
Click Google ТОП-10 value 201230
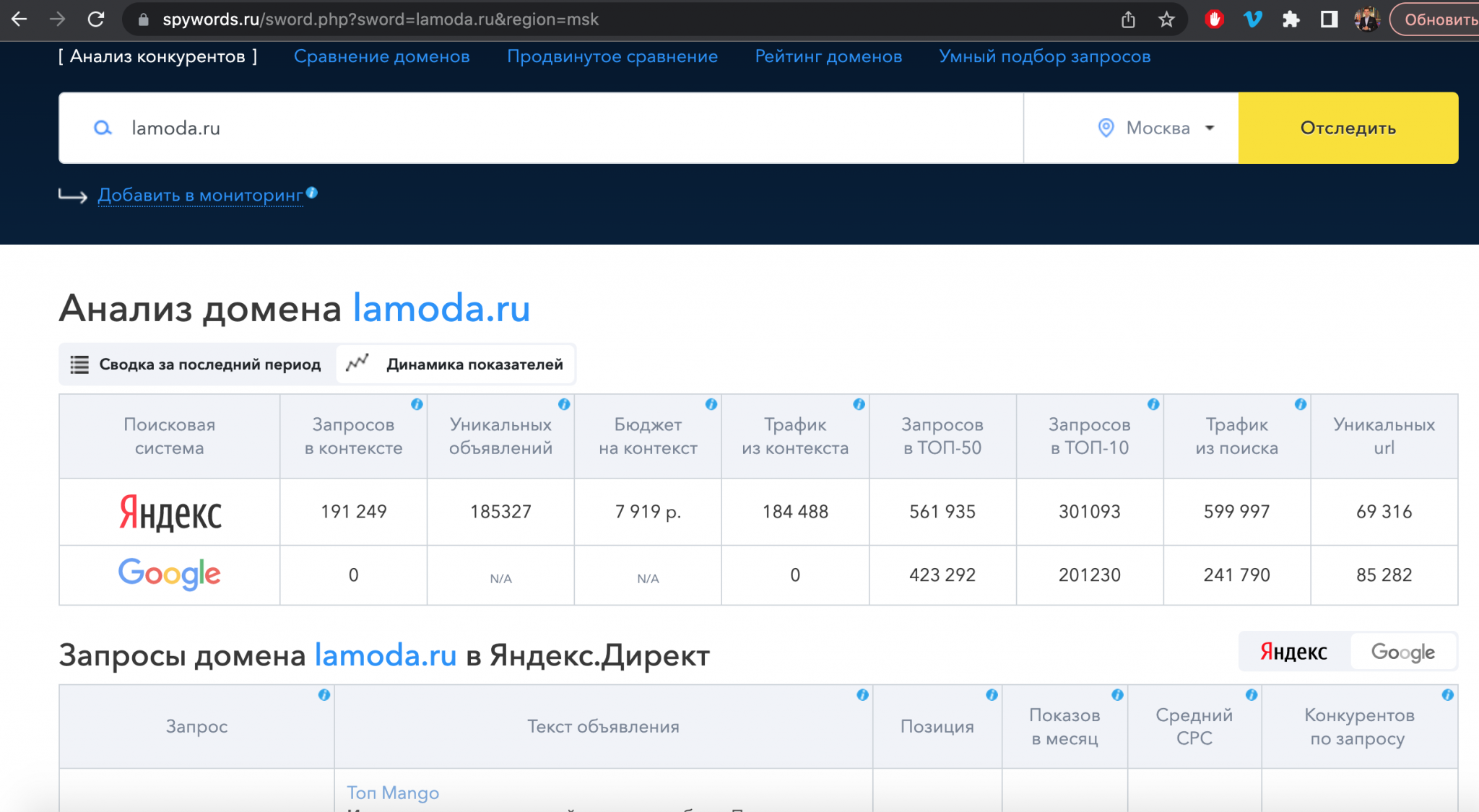1090,575
